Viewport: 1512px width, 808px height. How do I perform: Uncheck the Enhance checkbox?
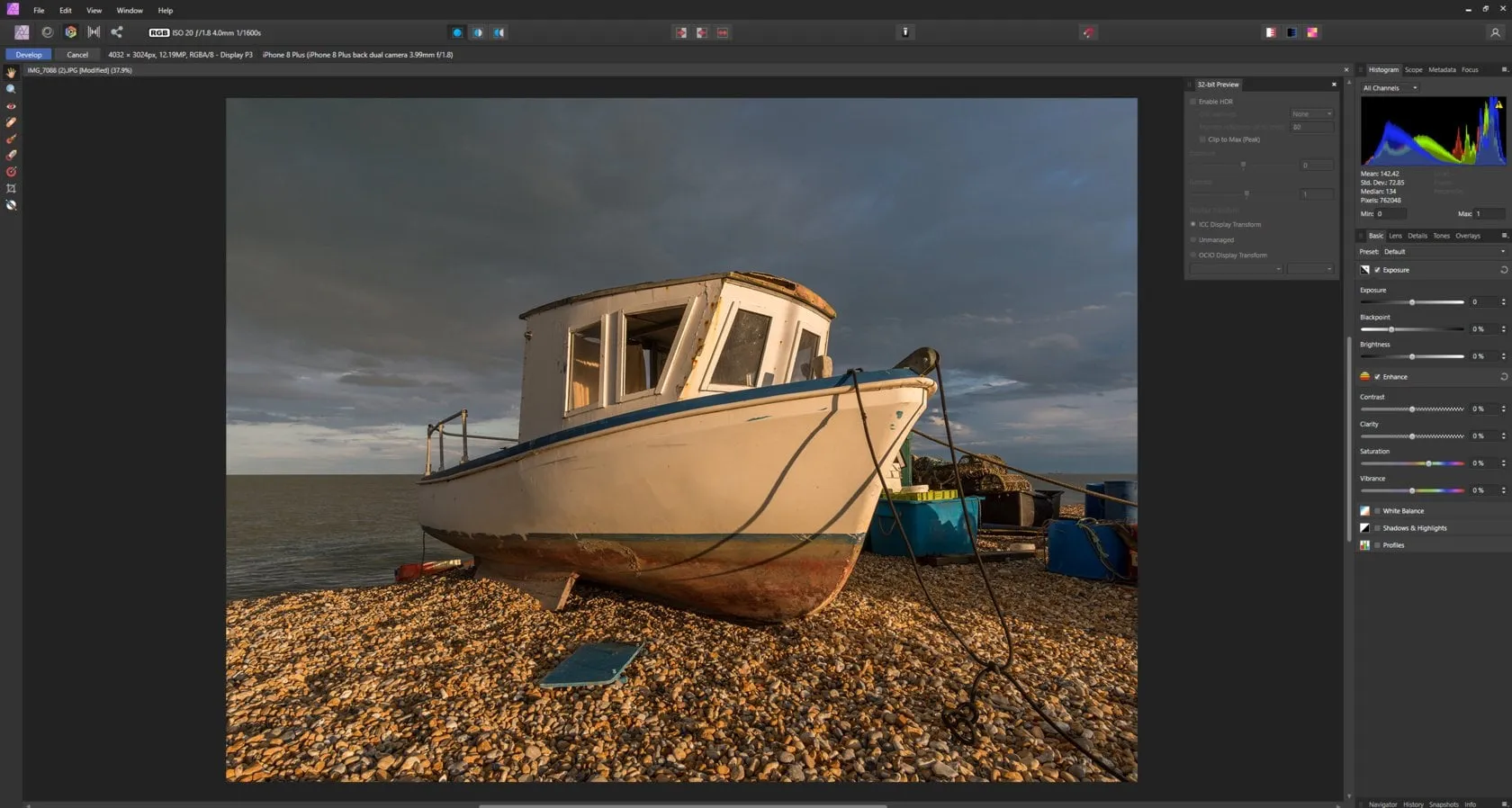1377,377
